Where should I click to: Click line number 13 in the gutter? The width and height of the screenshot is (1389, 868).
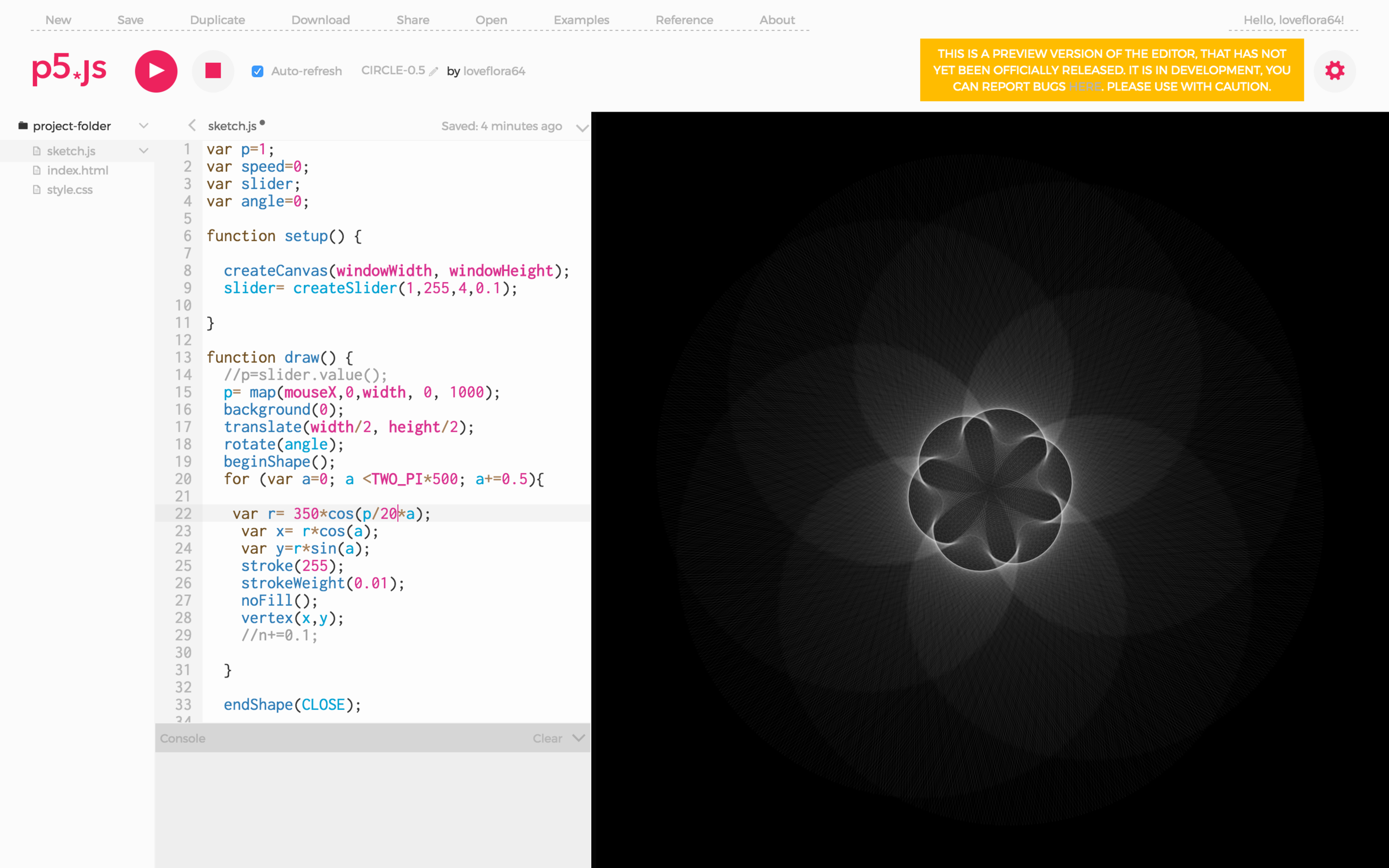pyautogui.click(x=183, y=358)
